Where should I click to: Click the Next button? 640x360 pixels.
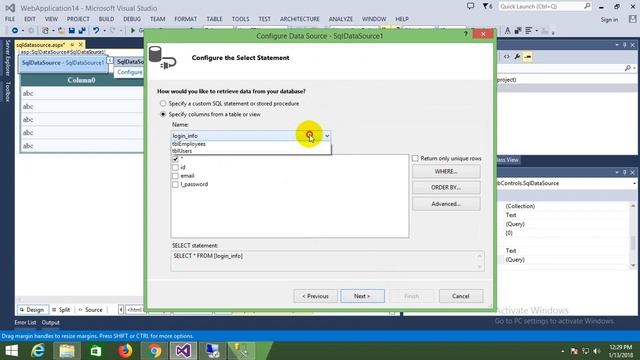(362, 296)
